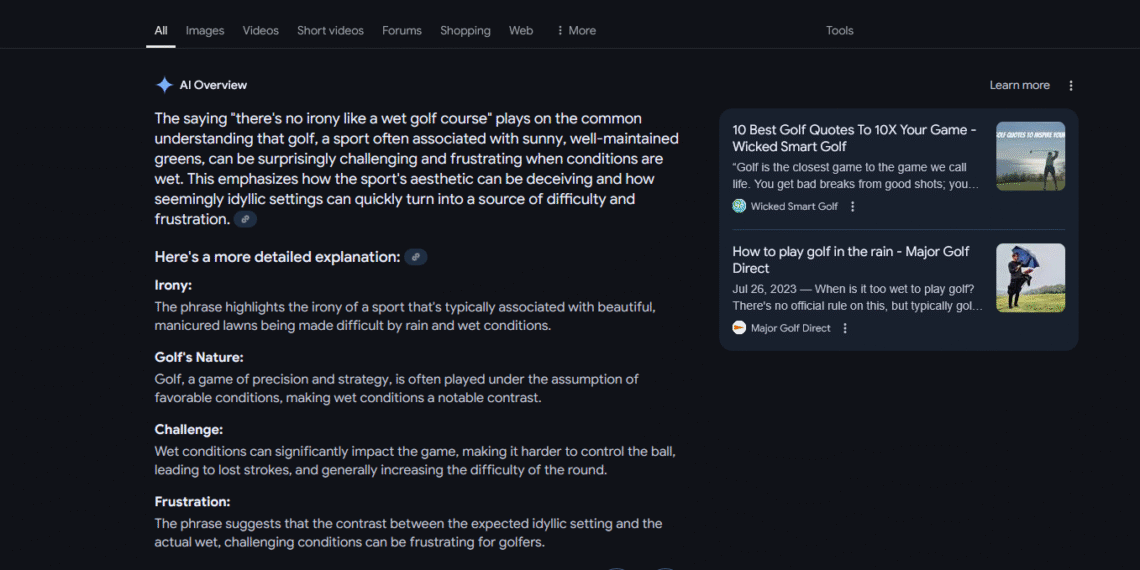
Task: Click the AI Overview sparkle icon
Action: coord(164,85)
